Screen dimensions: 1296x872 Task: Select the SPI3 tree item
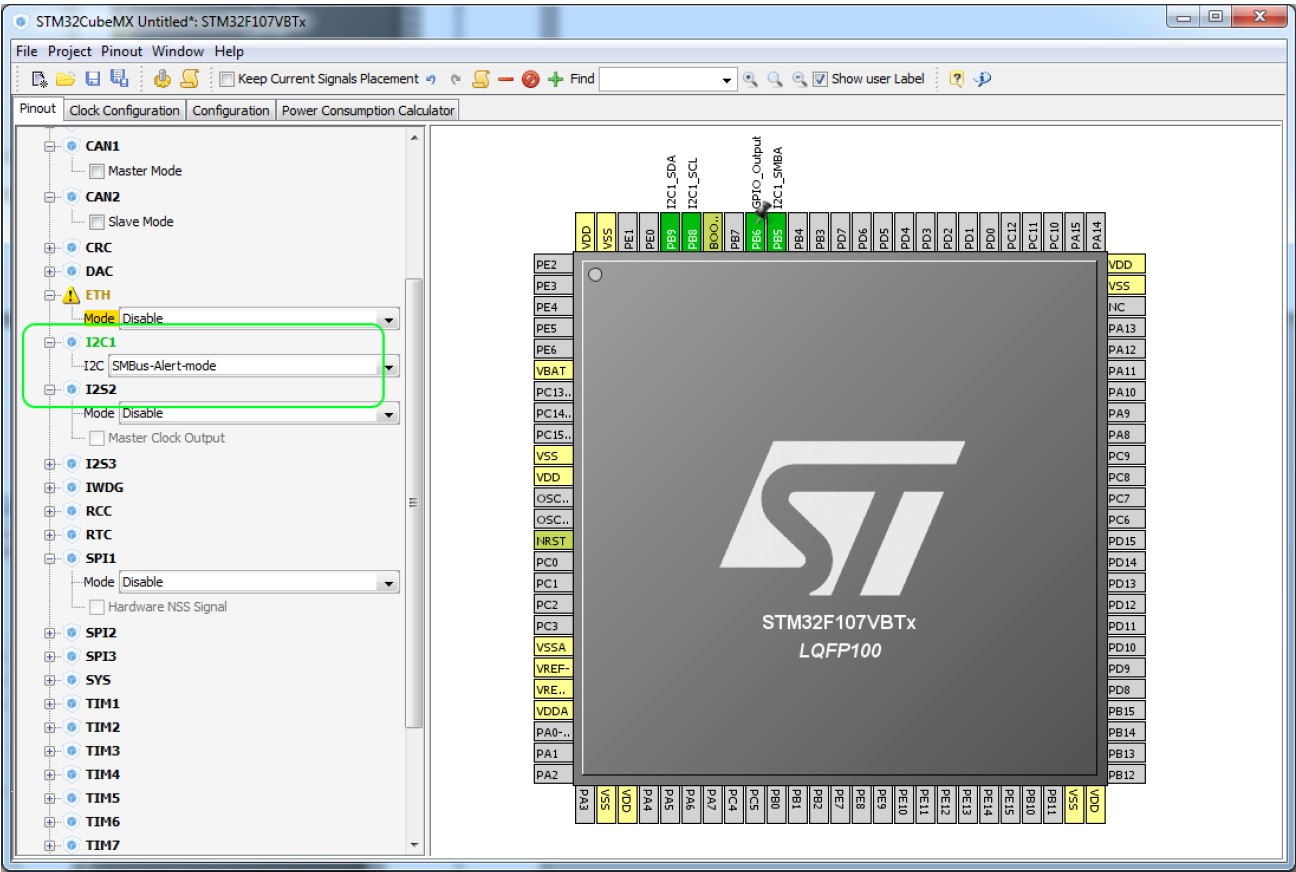click(x=101, y=657)
